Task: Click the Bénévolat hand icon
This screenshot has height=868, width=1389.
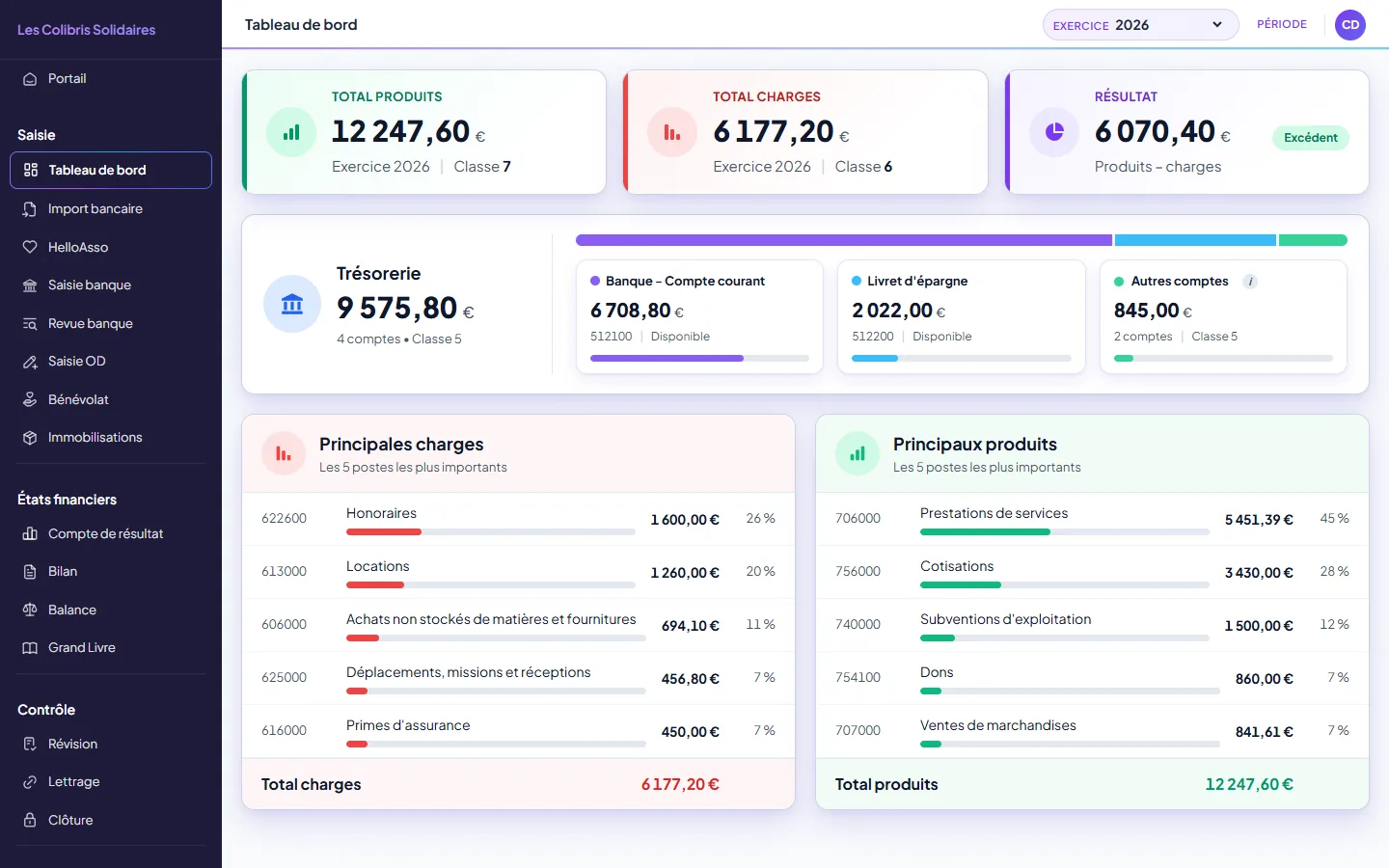Action: 30,399
